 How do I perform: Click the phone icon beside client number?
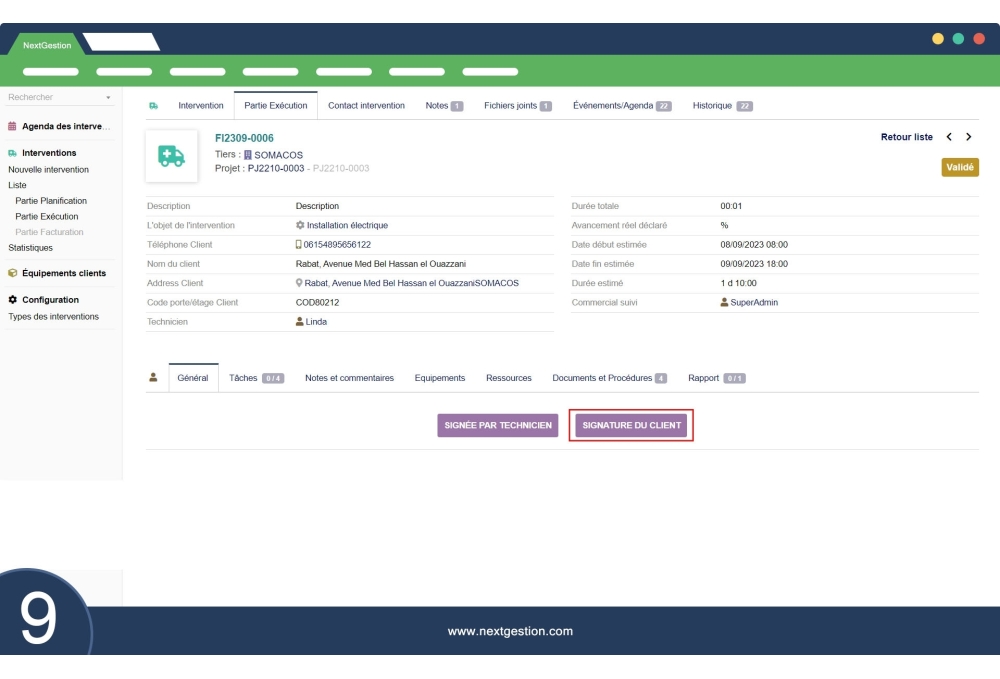coord(298,245)
